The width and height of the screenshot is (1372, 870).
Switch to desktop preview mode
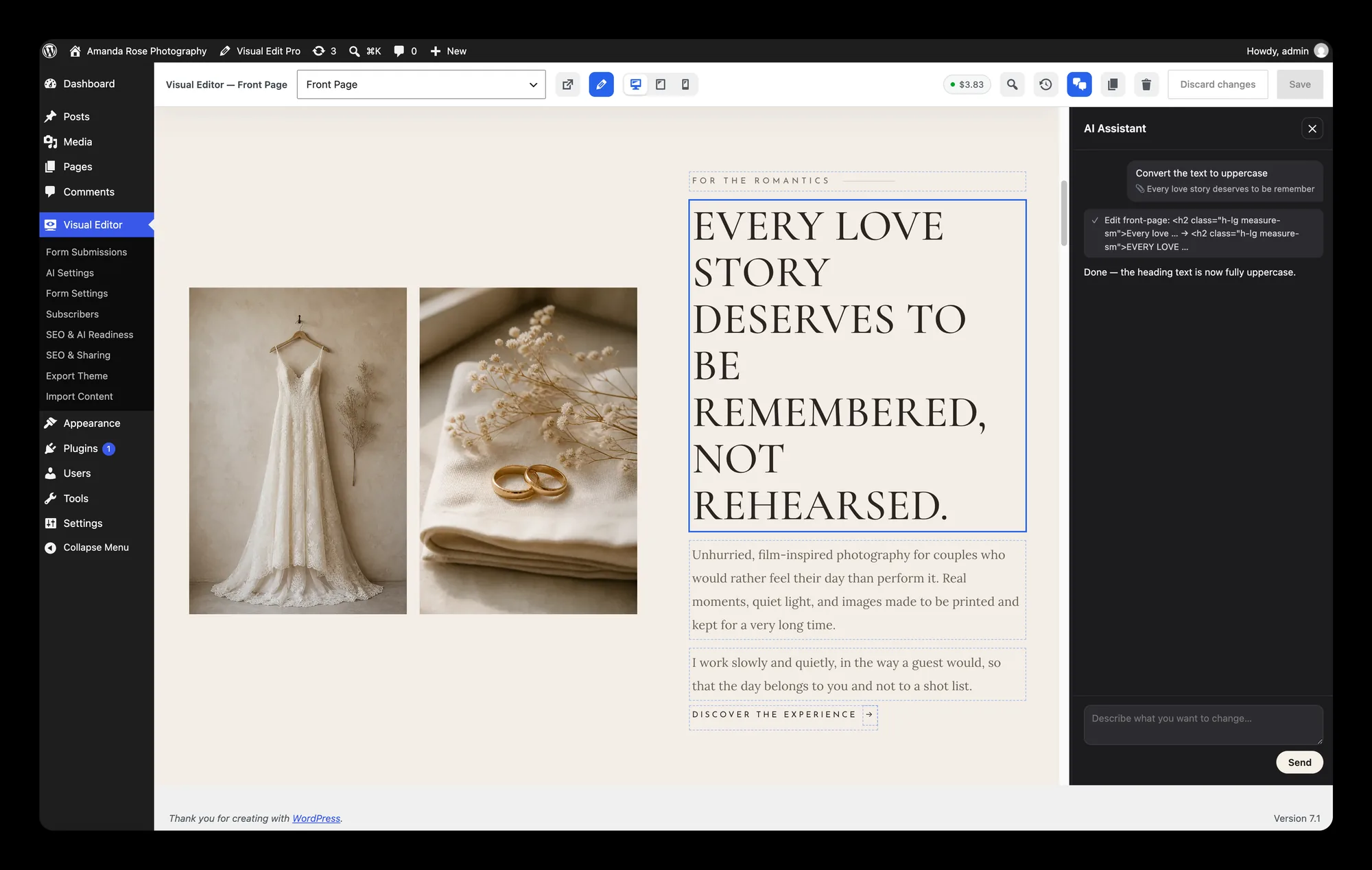(636, 84)
